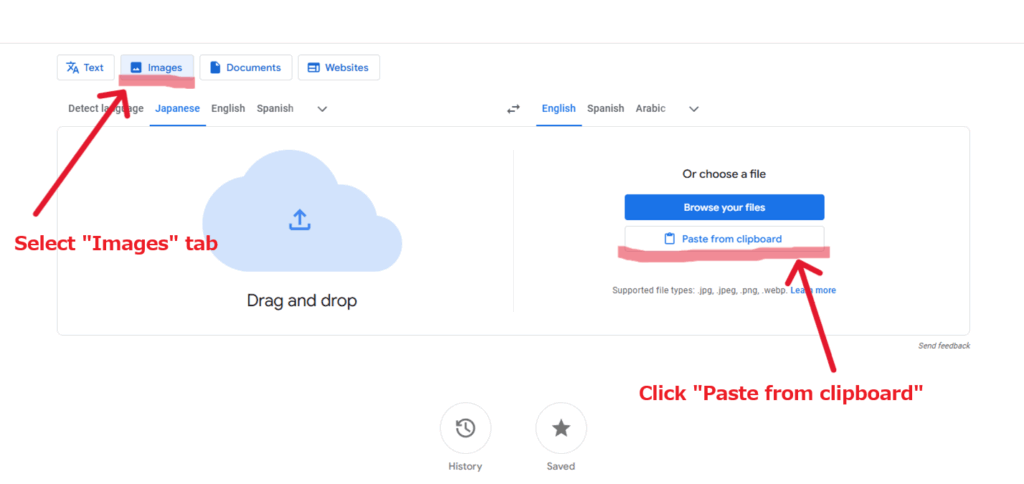
Task: Select Spanish as source language
Action: tap(275, 108)
